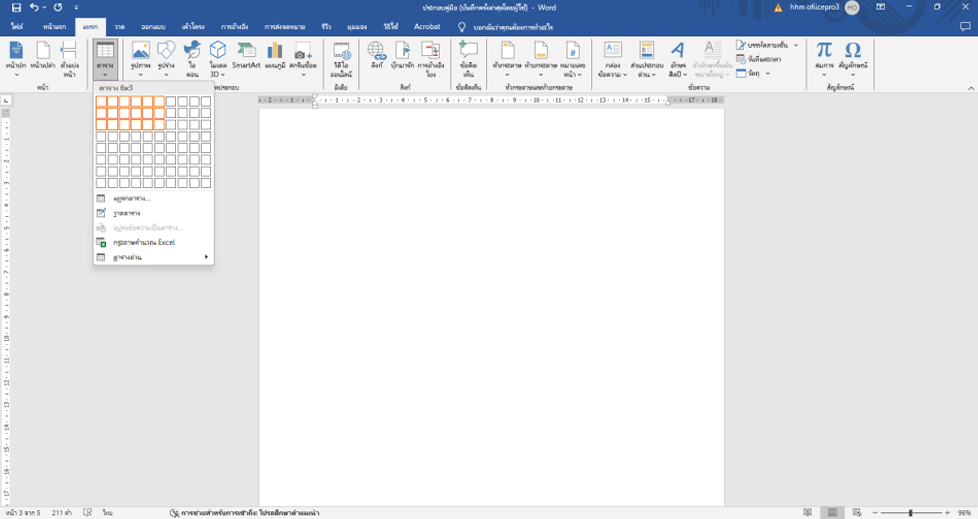The height and width of the screenshot is (519, 978).
Task: Switch to the Acrobat tab
Action: (427, 26)
